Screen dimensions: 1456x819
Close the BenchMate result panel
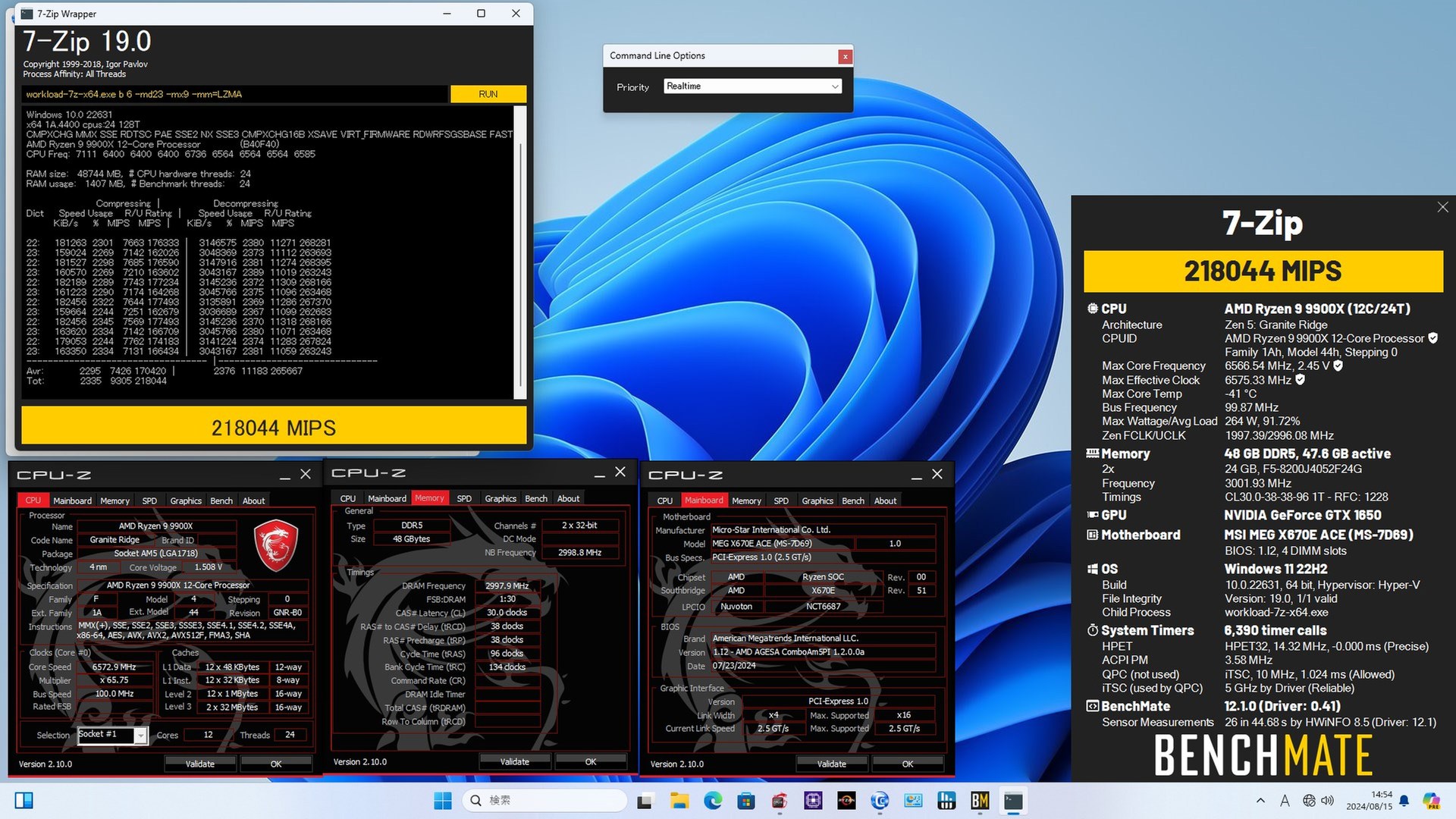pyautogui.click(x=1442, y=207)
